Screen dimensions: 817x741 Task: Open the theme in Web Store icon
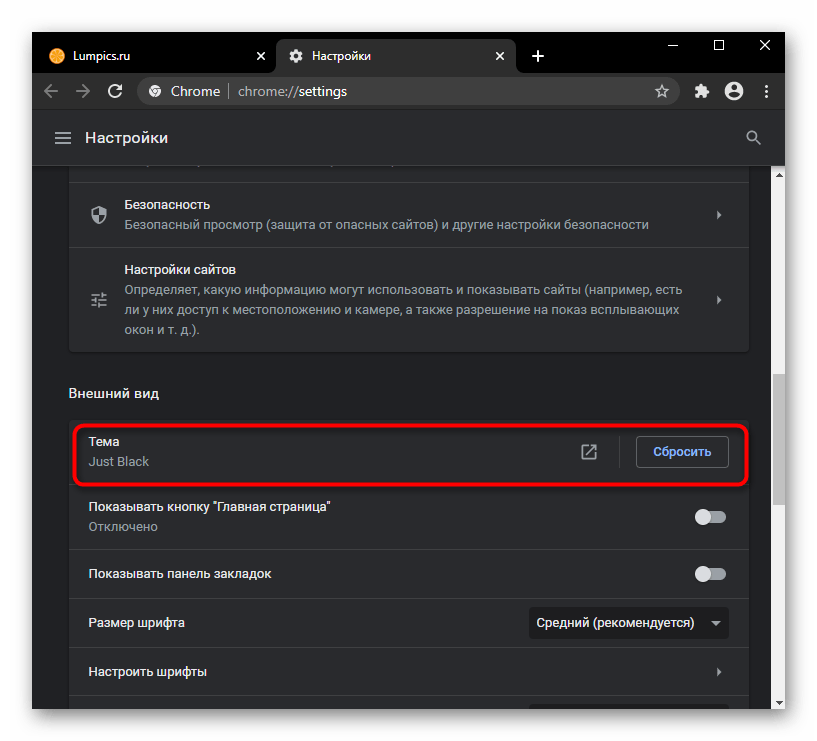589,452
